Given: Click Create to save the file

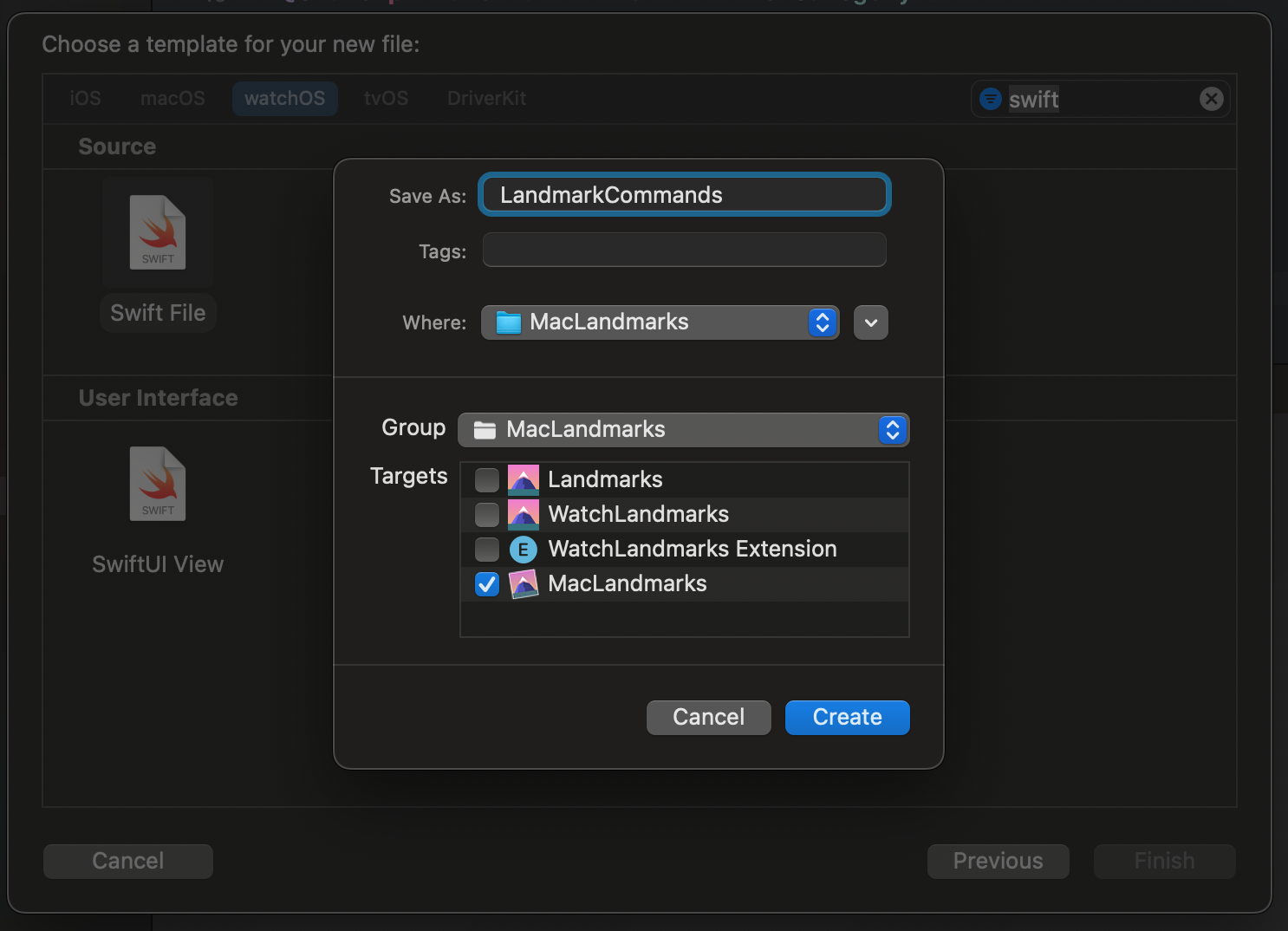Looking at the screenshot, I should (848, 718).
